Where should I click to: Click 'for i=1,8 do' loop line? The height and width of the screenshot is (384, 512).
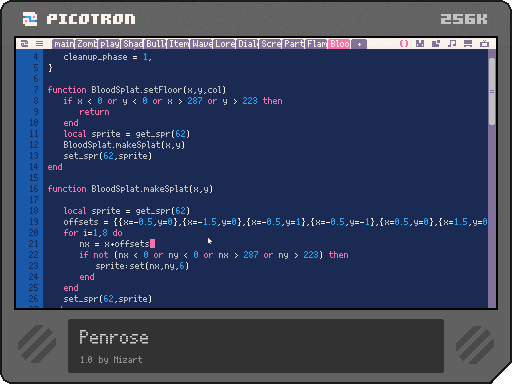tap(93, 233)
